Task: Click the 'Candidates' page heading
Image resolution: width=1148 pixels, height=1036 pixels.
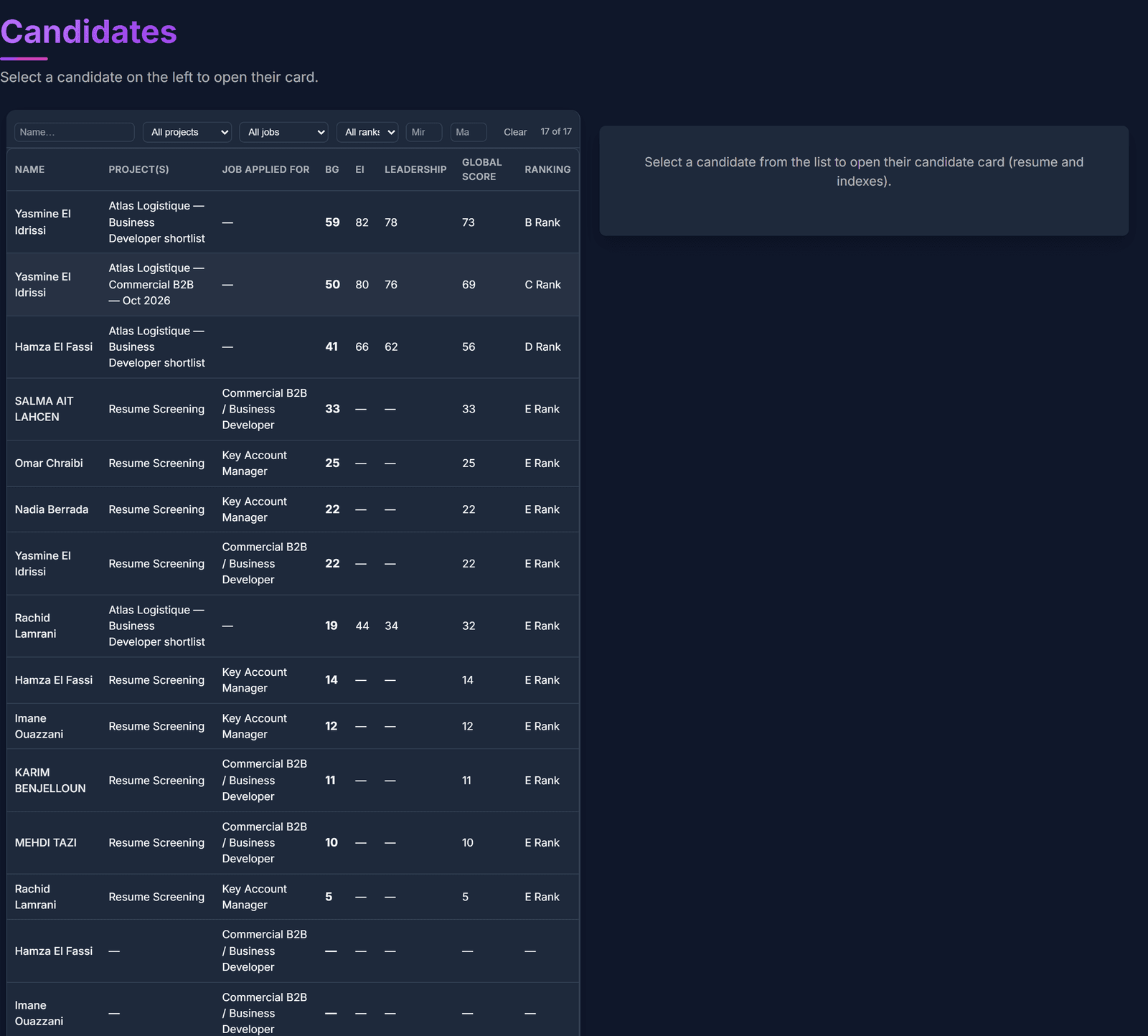Action: (x=89, y=32)
